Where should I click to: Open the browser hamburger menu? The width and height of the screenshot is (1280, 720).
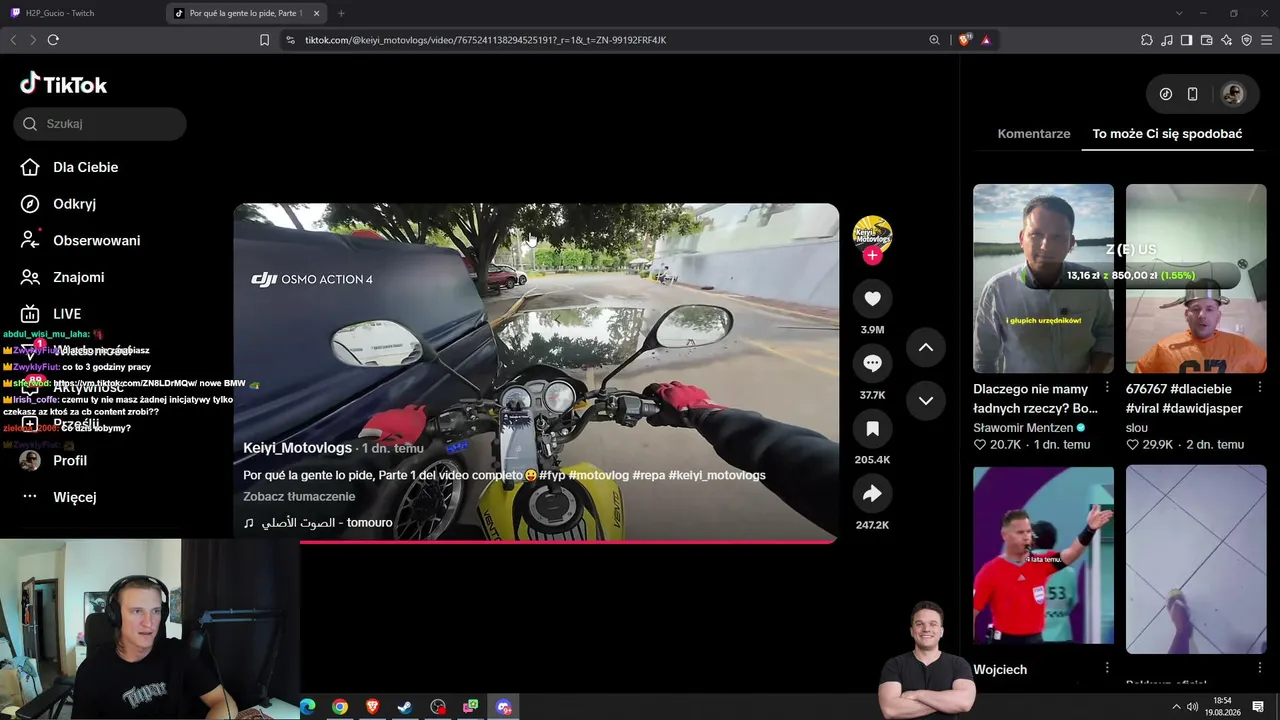pos(1267,40)
